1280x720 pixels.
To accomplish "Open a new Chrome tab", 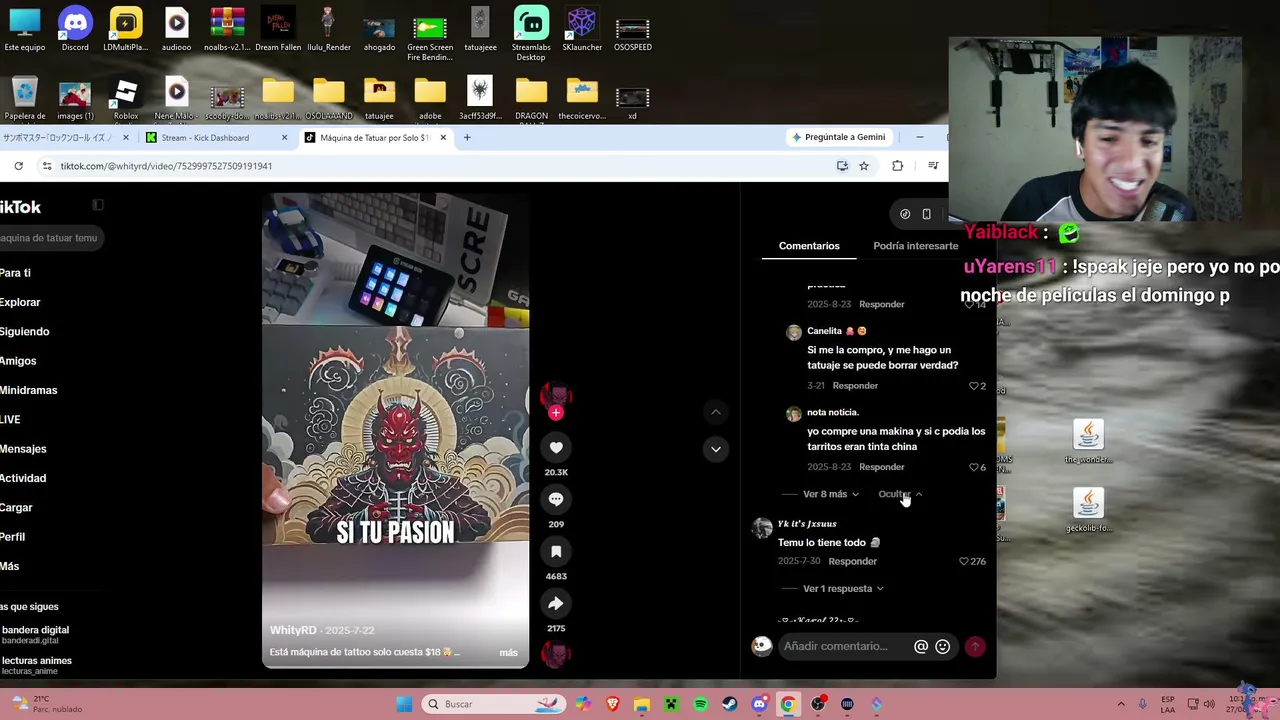I will coord(467,138).
